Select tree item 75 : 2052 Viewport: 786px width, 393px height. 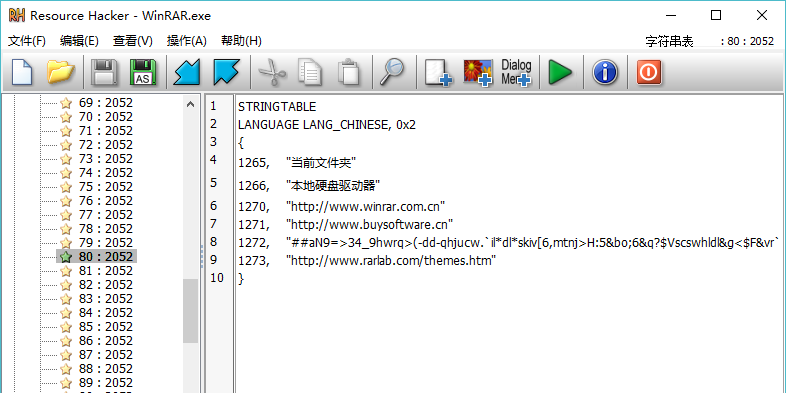click(x=106, y=187)
